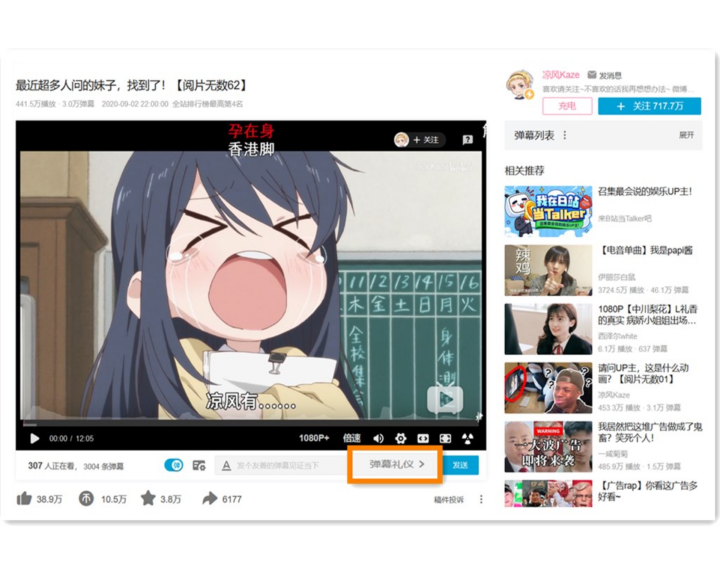Open danmaku display settings icon
This screenshot has width=720, height=575.
199,465
